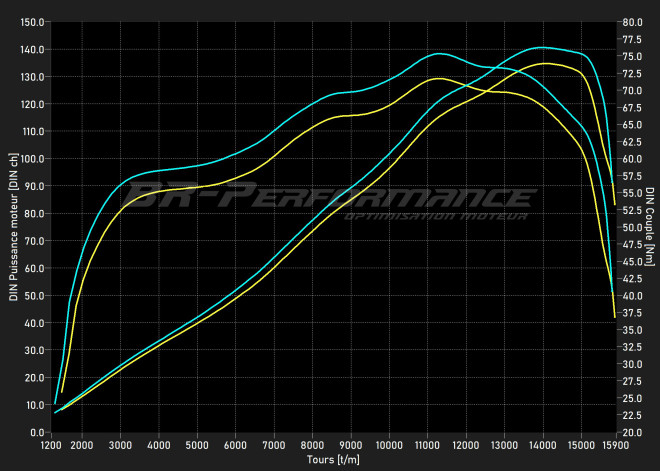Click the 15900 tick on the rpm axis
Screen dimensions: 660x471
614,445
